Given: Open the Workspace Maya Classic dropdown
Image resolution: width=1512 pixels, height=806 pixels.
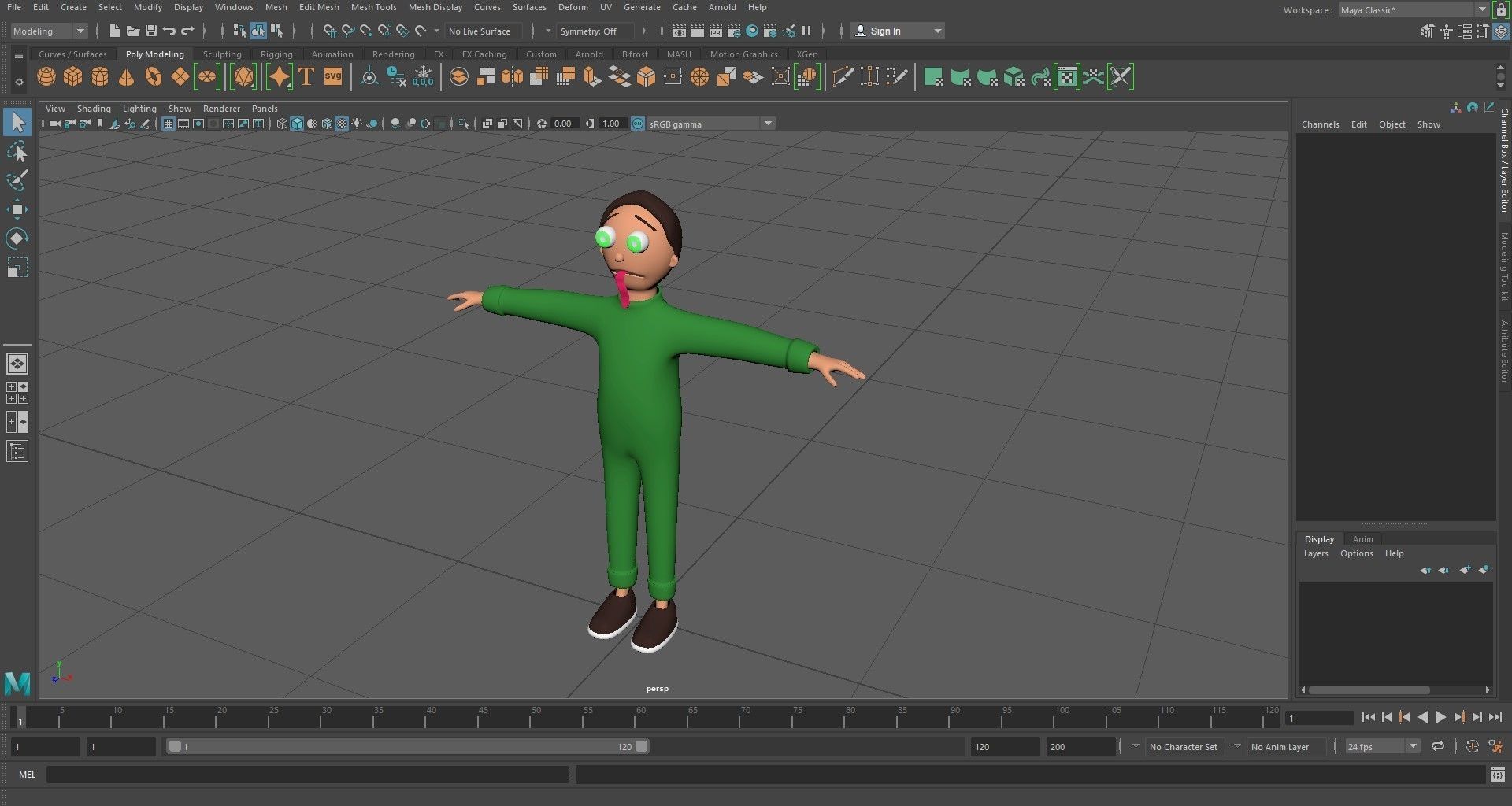Looking at the screenshot, I should 1414,9.
